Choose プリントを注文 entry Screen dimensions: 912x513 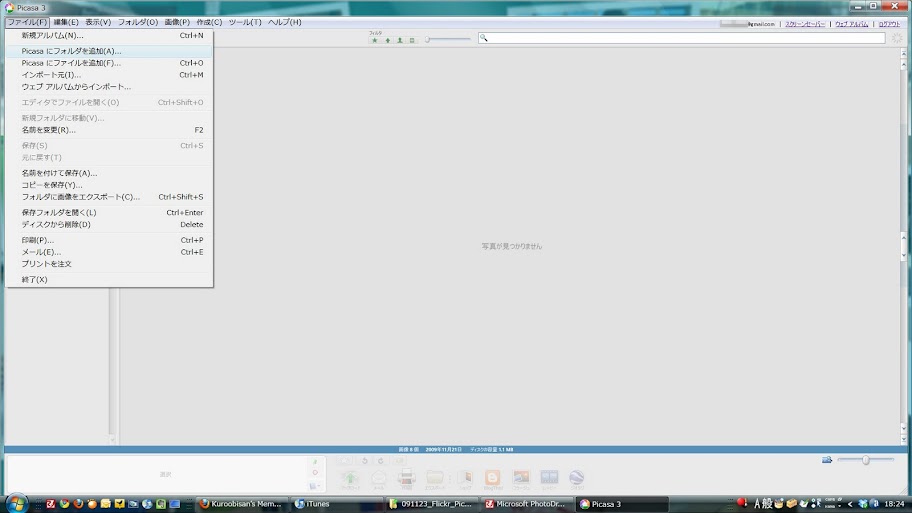point(109,264)
